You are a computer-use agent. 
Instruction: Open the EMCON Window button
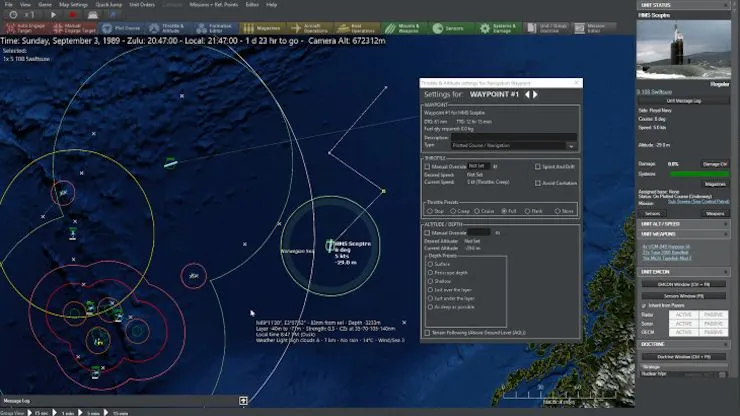[683, 284]
